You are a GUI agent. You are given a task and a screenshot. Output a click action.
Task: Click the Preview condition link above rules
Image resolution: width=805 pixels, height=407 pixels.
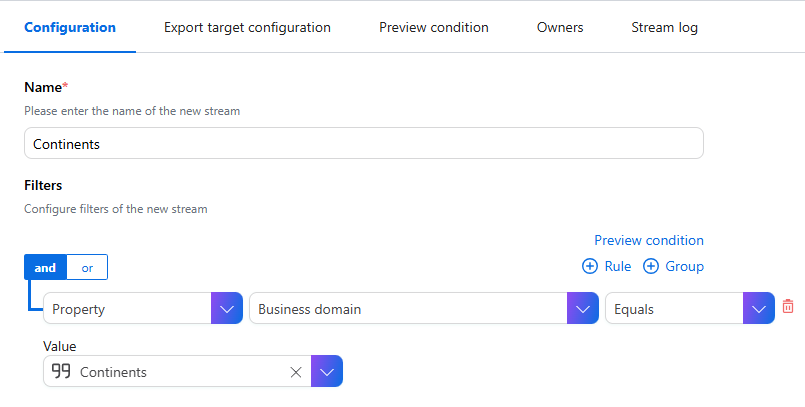(x=649, y=240)
